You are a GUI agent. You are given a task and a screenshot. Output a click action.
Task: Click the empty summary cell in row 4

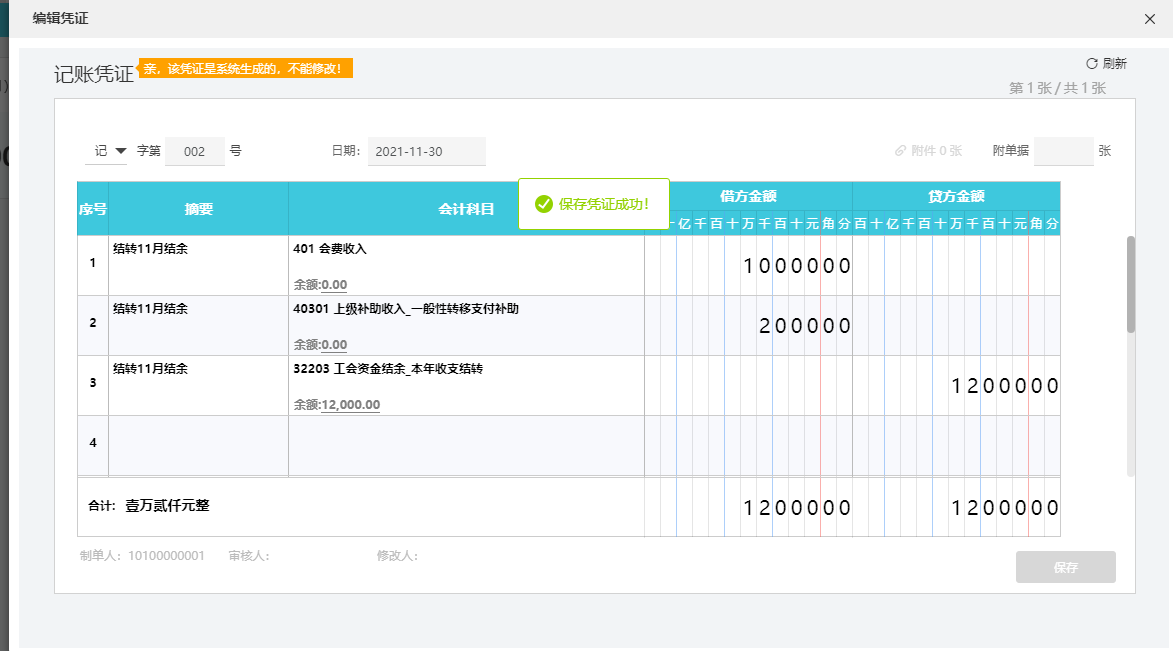coord(198,445)
